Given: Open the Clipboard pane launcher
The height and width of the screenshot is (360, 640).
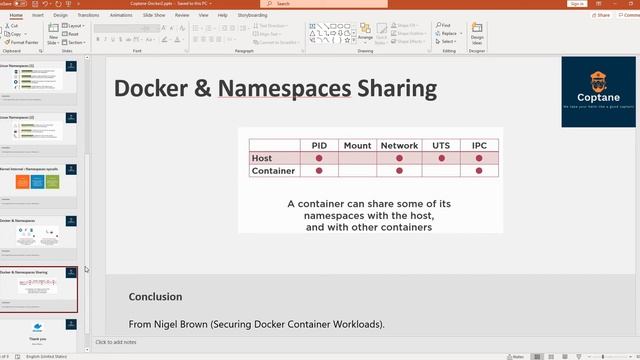Looking at the screenshot, I should [40, 51].
